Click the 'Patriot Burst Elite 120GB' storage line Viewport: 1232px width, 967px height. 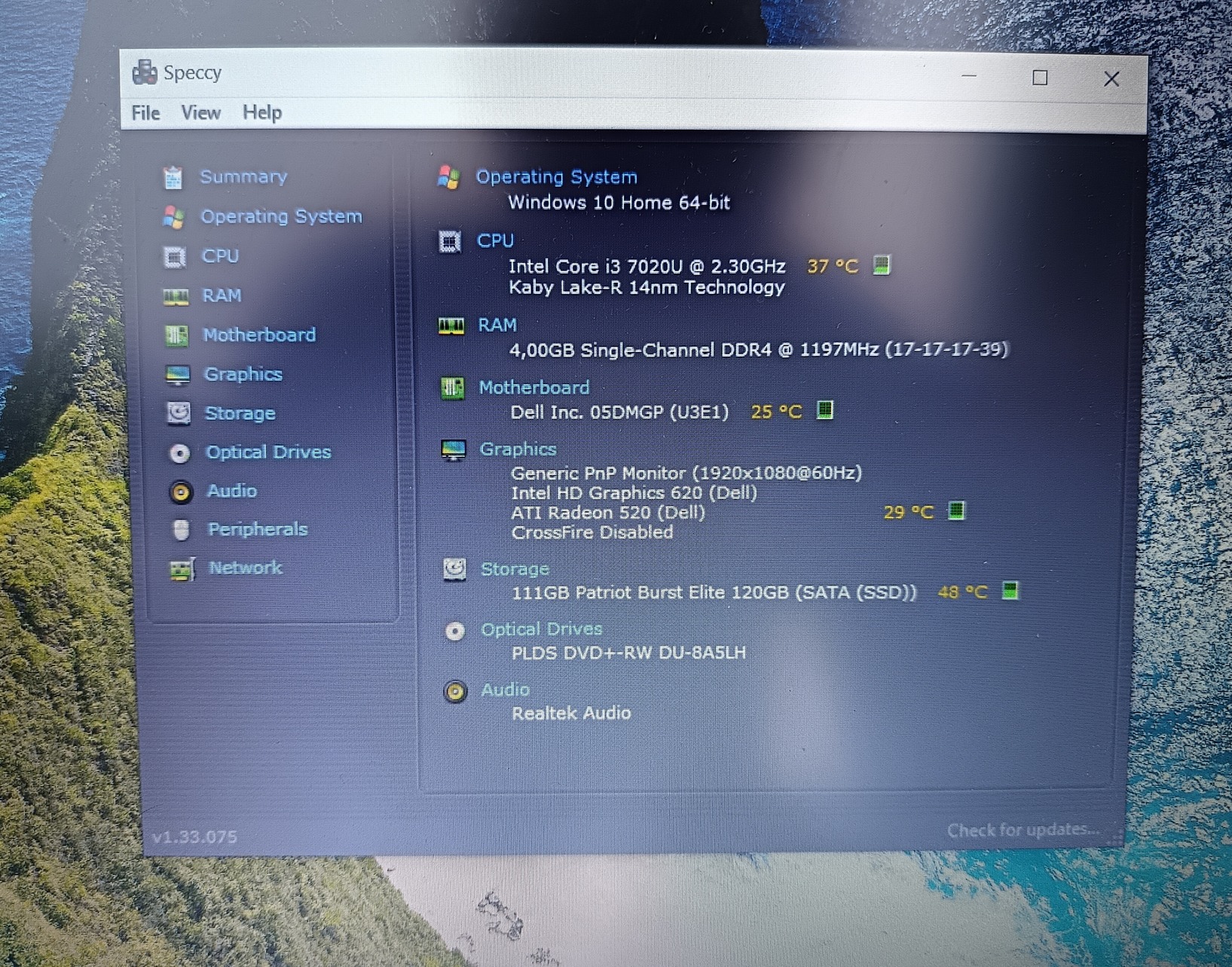pos(714,592)
